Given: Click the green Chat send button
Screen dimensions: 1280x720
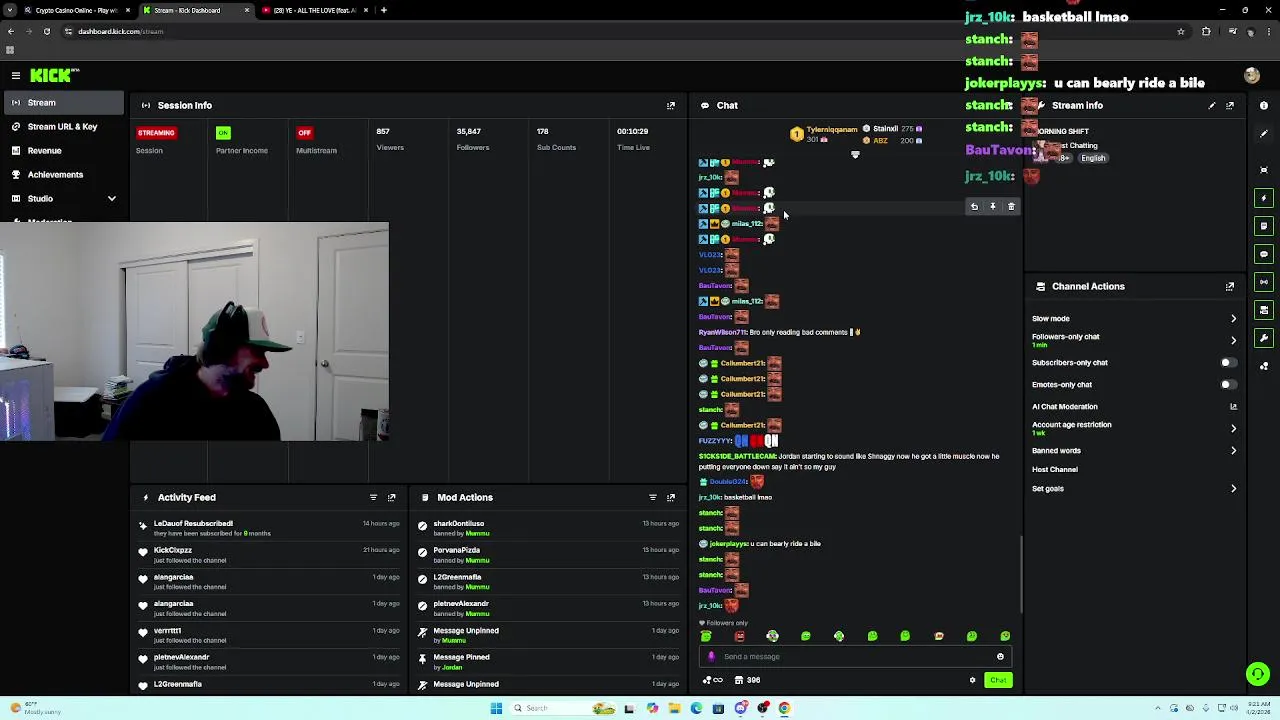Looking at the screenshot, I should [x=998, y=680].
